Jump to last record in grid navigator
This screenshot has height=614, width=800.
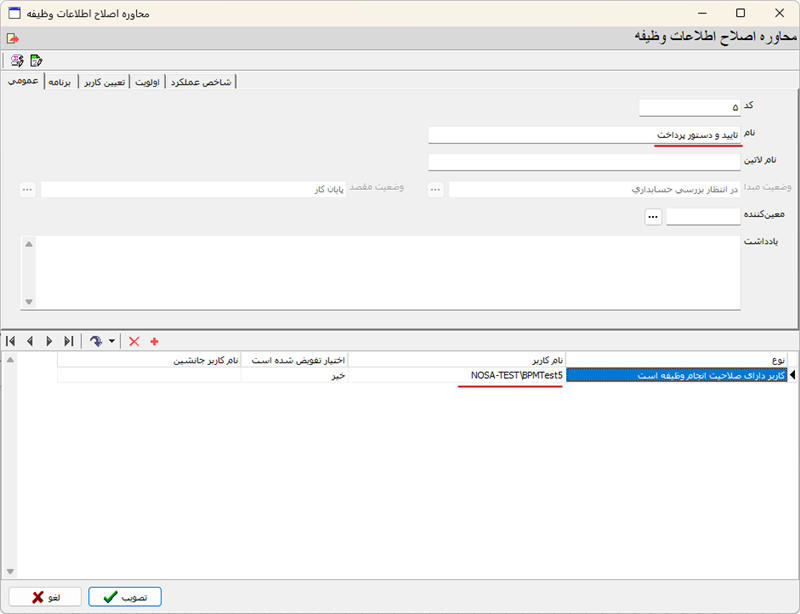(68, 341)
